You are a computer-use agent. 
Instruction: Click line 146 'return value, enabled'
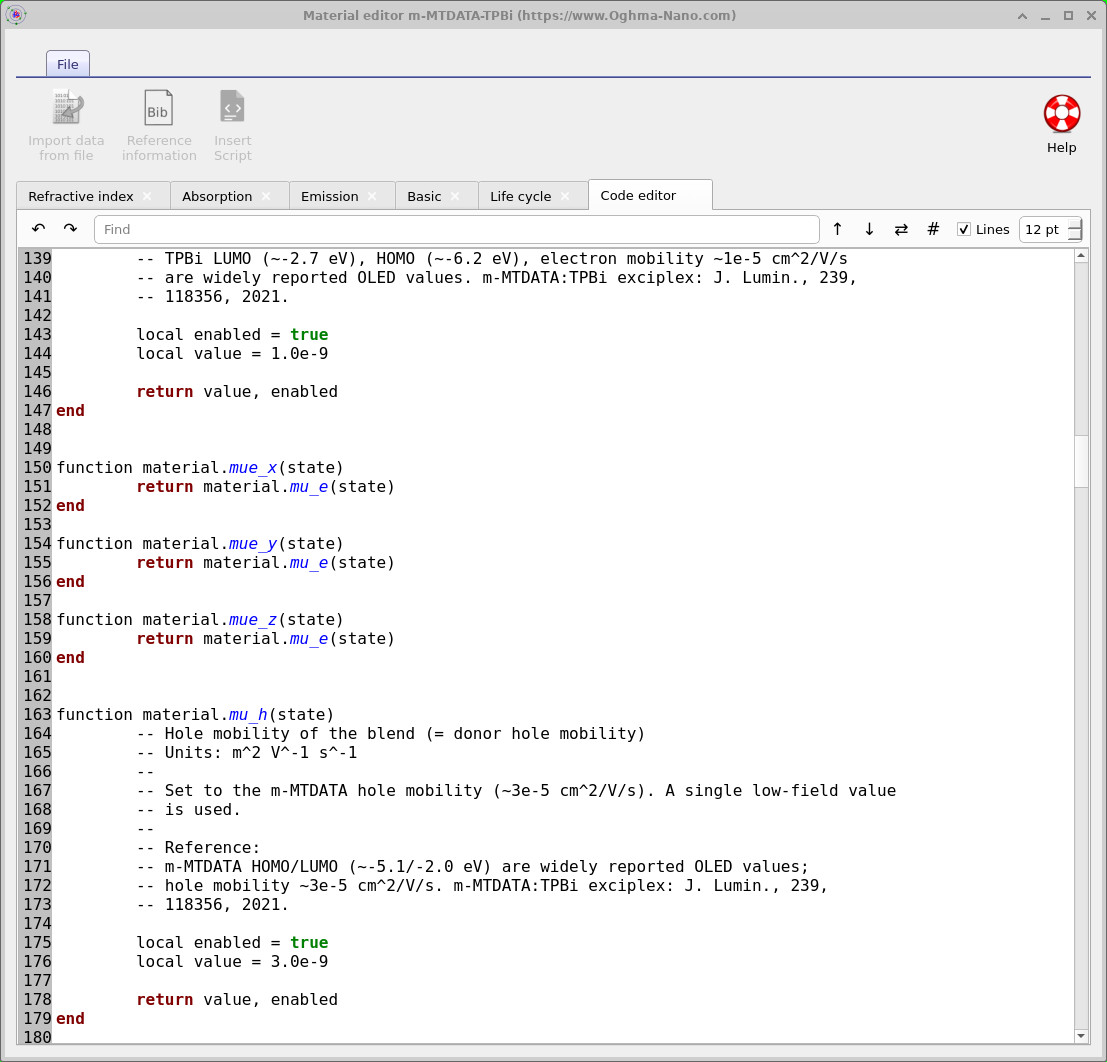pyautogui.click(x=237, y=391)
